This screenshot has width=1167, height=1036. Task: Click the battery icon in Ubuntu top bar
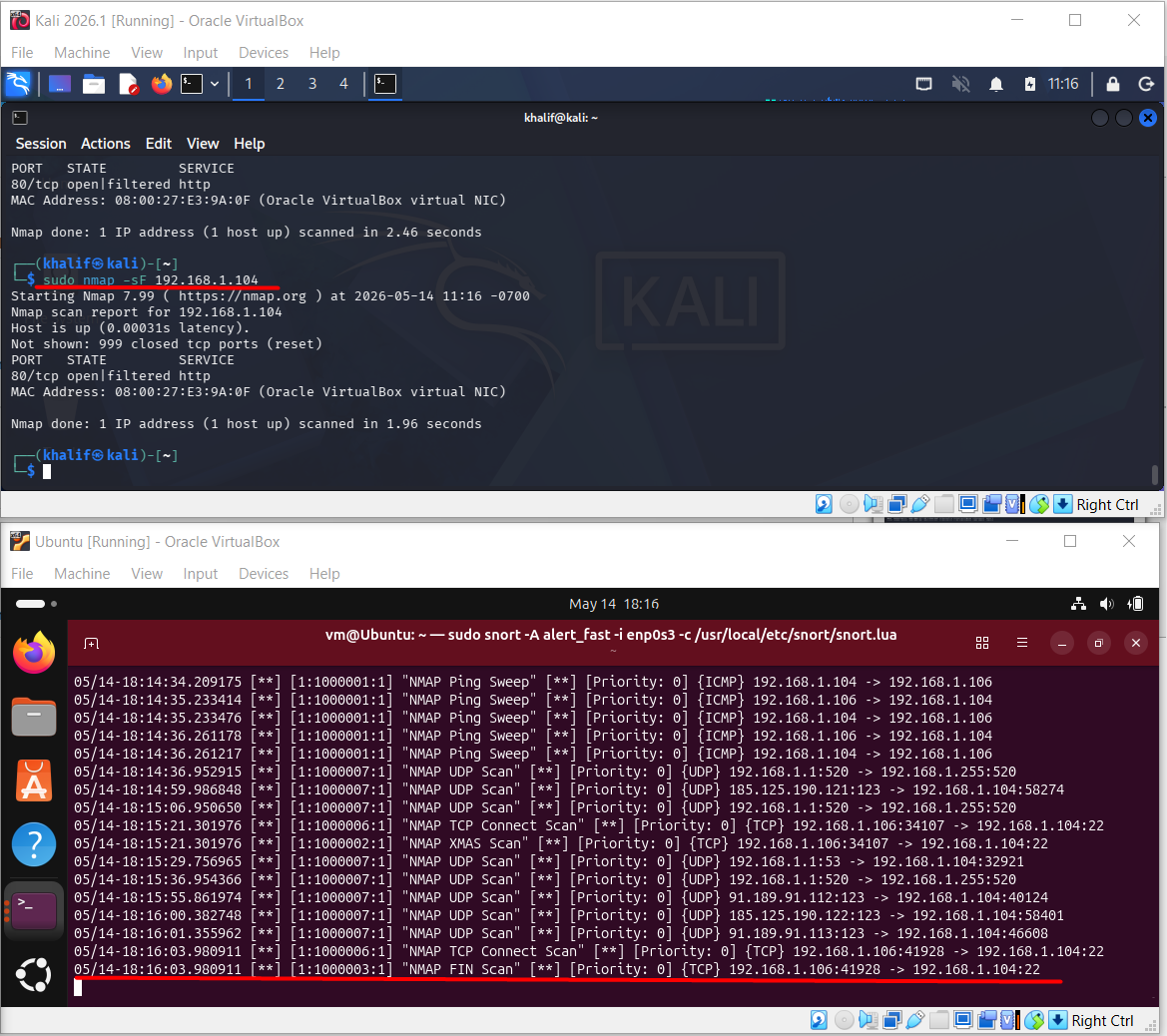[1136, 604]
